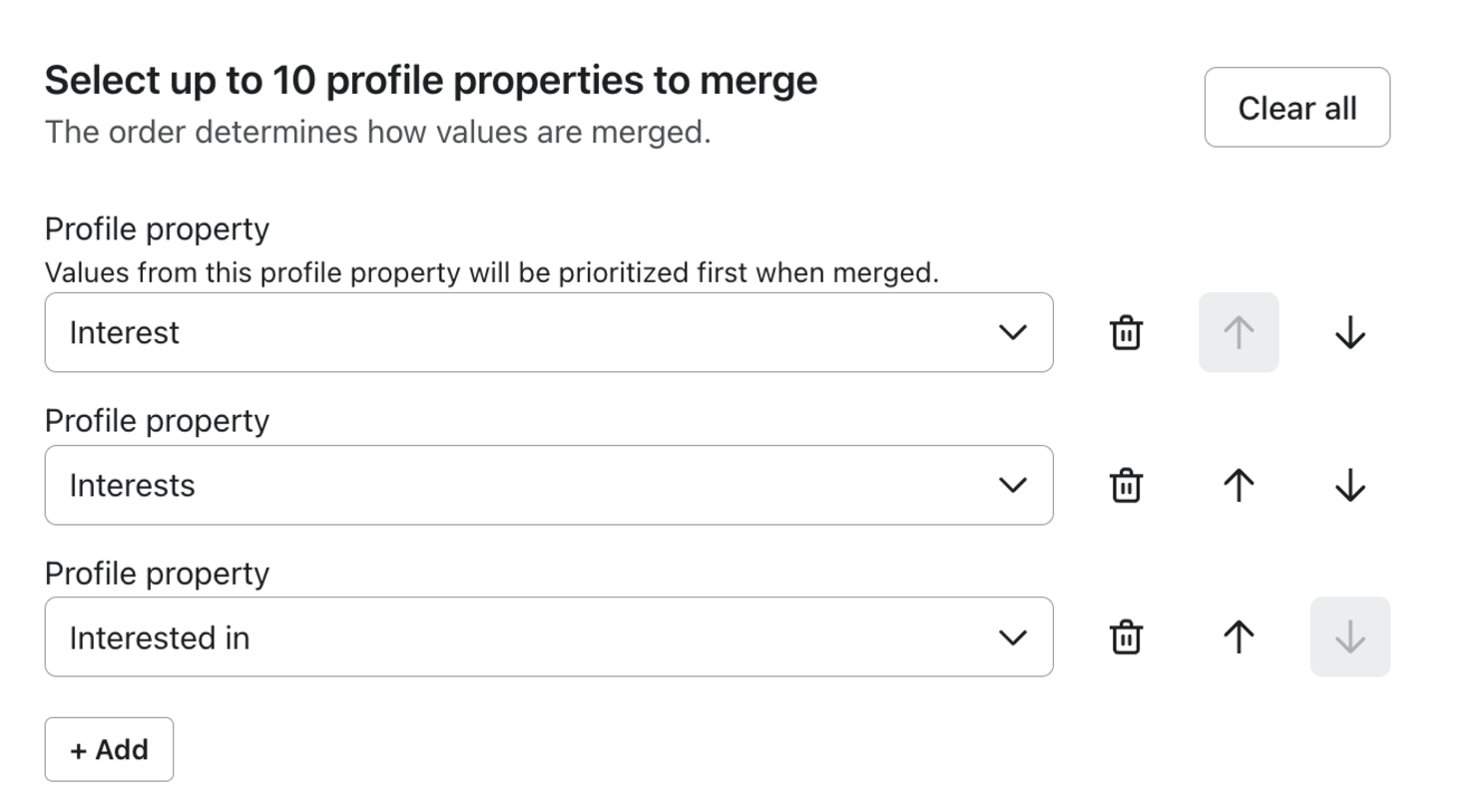Click the Profile property label above Interested in
This screenshot has height=812, width=1483.
point(157,574)
